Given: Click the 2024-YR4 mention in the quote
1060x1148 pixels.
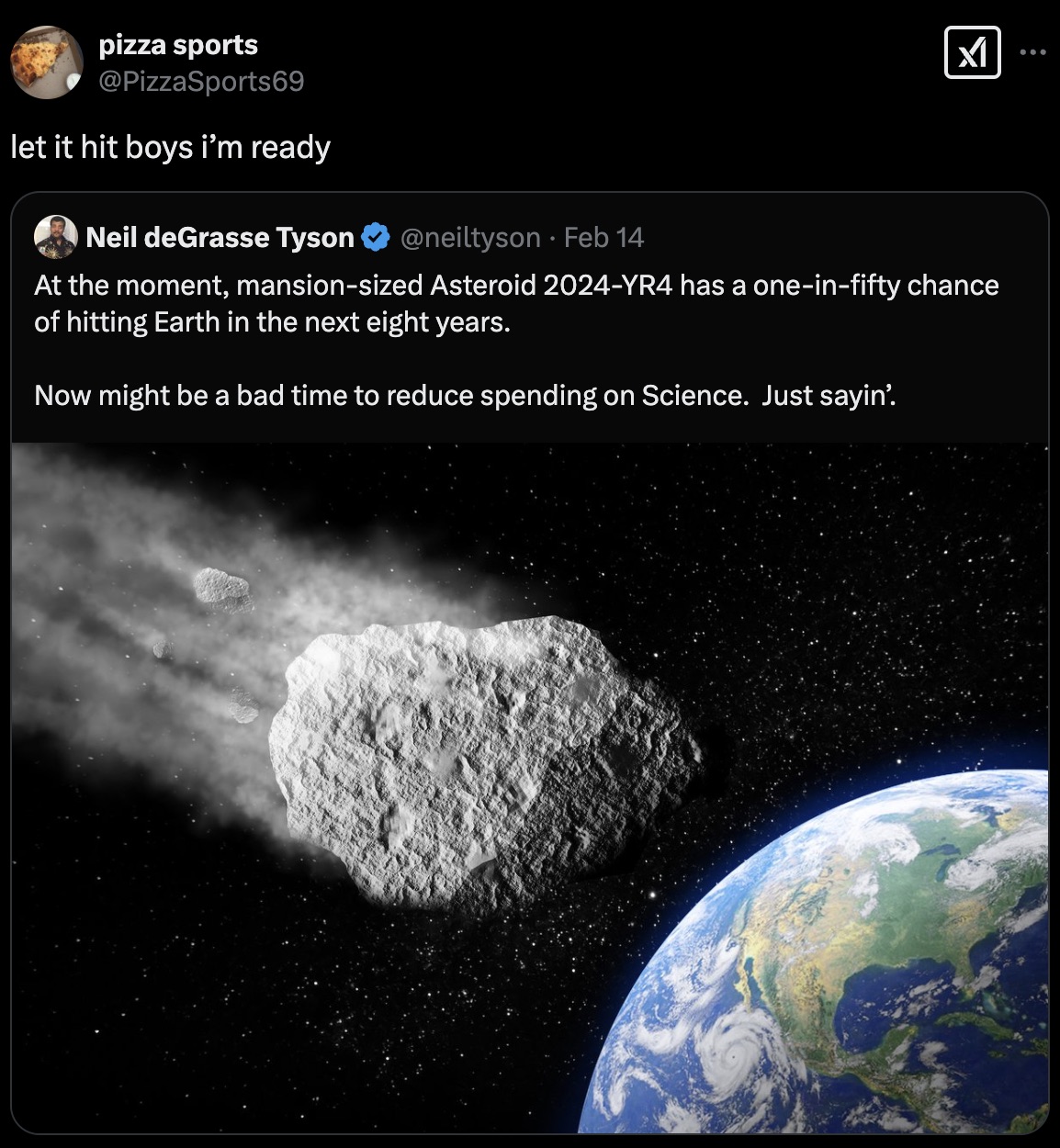Looking at the screenshot, I should 606,285.
